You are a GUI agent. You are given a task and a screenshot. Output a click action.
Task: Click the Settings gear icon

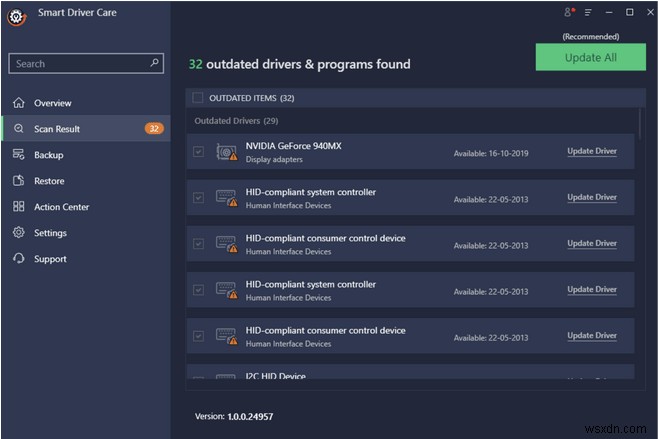click(x=19, y=233)
